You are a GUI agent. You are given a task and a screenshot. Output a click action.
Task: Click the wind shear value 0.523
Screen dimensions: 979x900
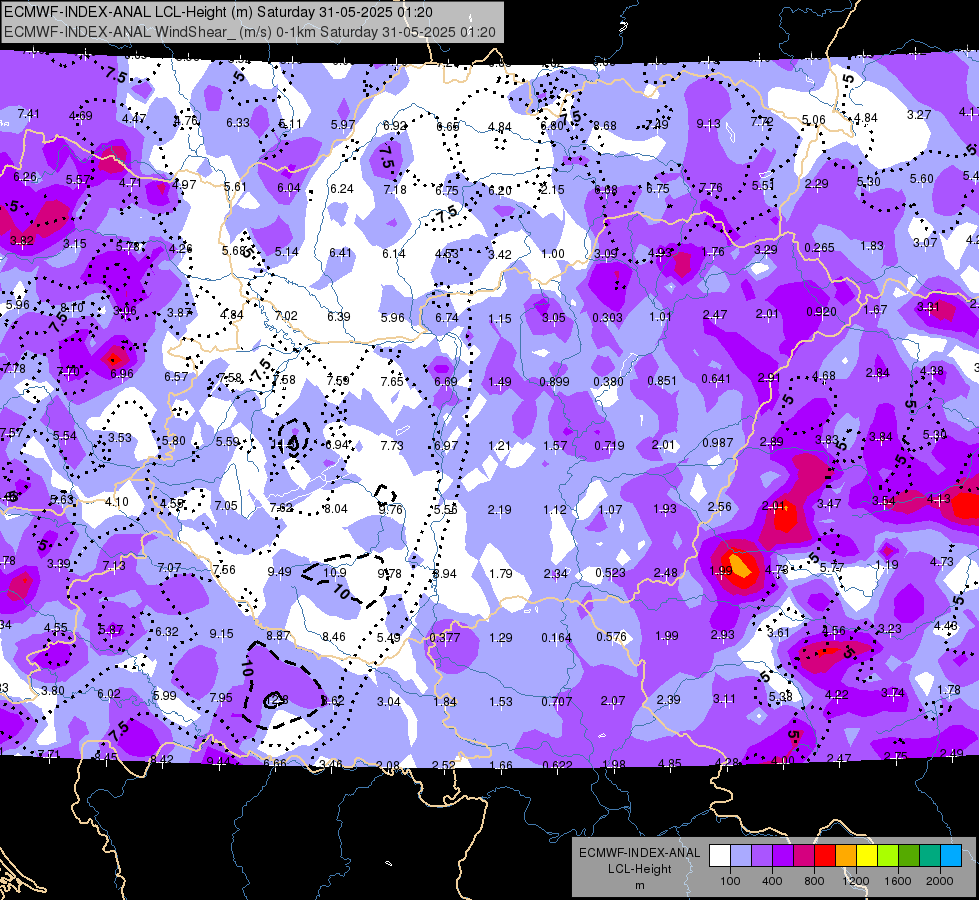[611, 573]
